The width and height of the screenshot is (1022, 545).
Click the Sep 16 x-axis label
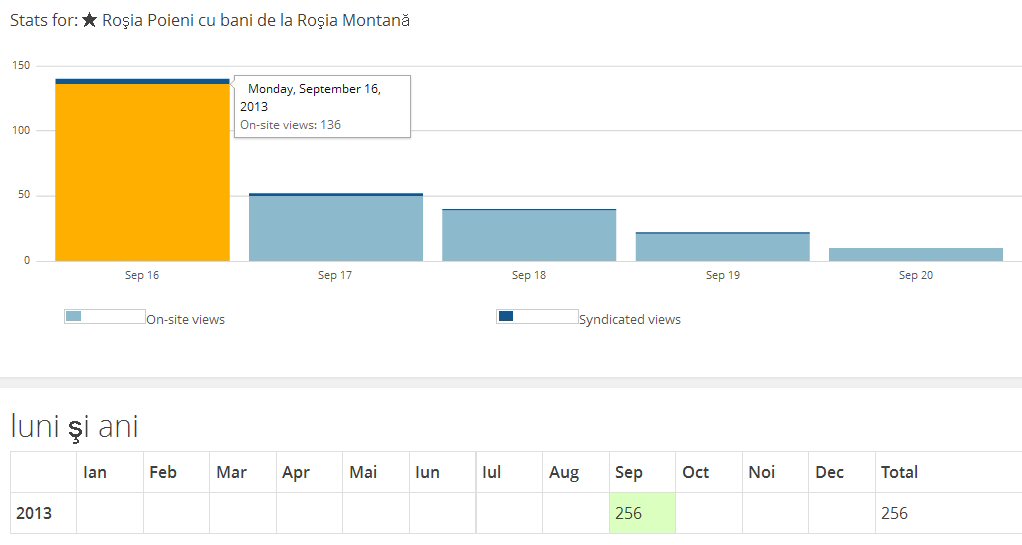coord(142,275)
